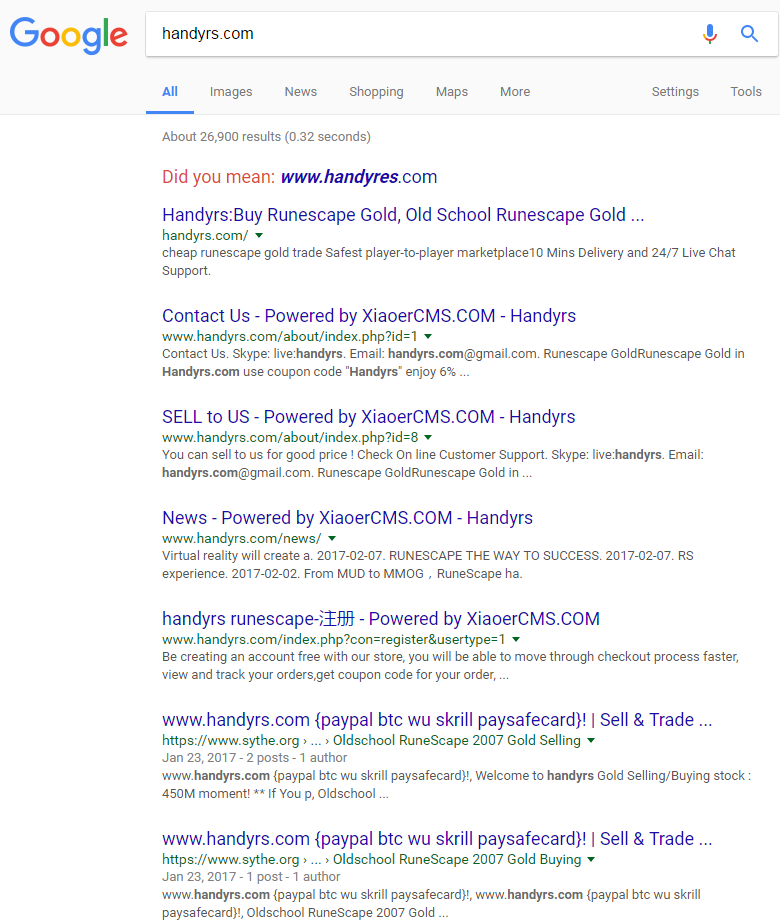Open the Maps tab
This screenshot has height=923, width=780.
click(452, 92)
